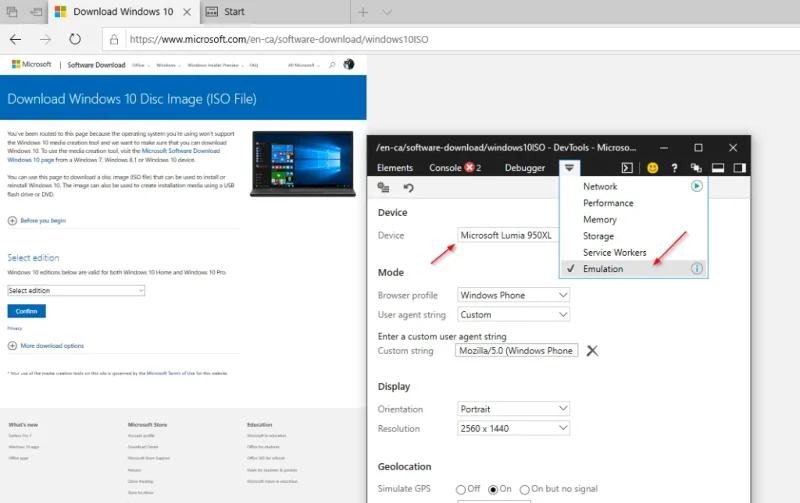The height and width of the screenshot is (503, 800).
Task: Open the Resolution dropdown showing 2560 x 1440
Action: click(513, 429)
